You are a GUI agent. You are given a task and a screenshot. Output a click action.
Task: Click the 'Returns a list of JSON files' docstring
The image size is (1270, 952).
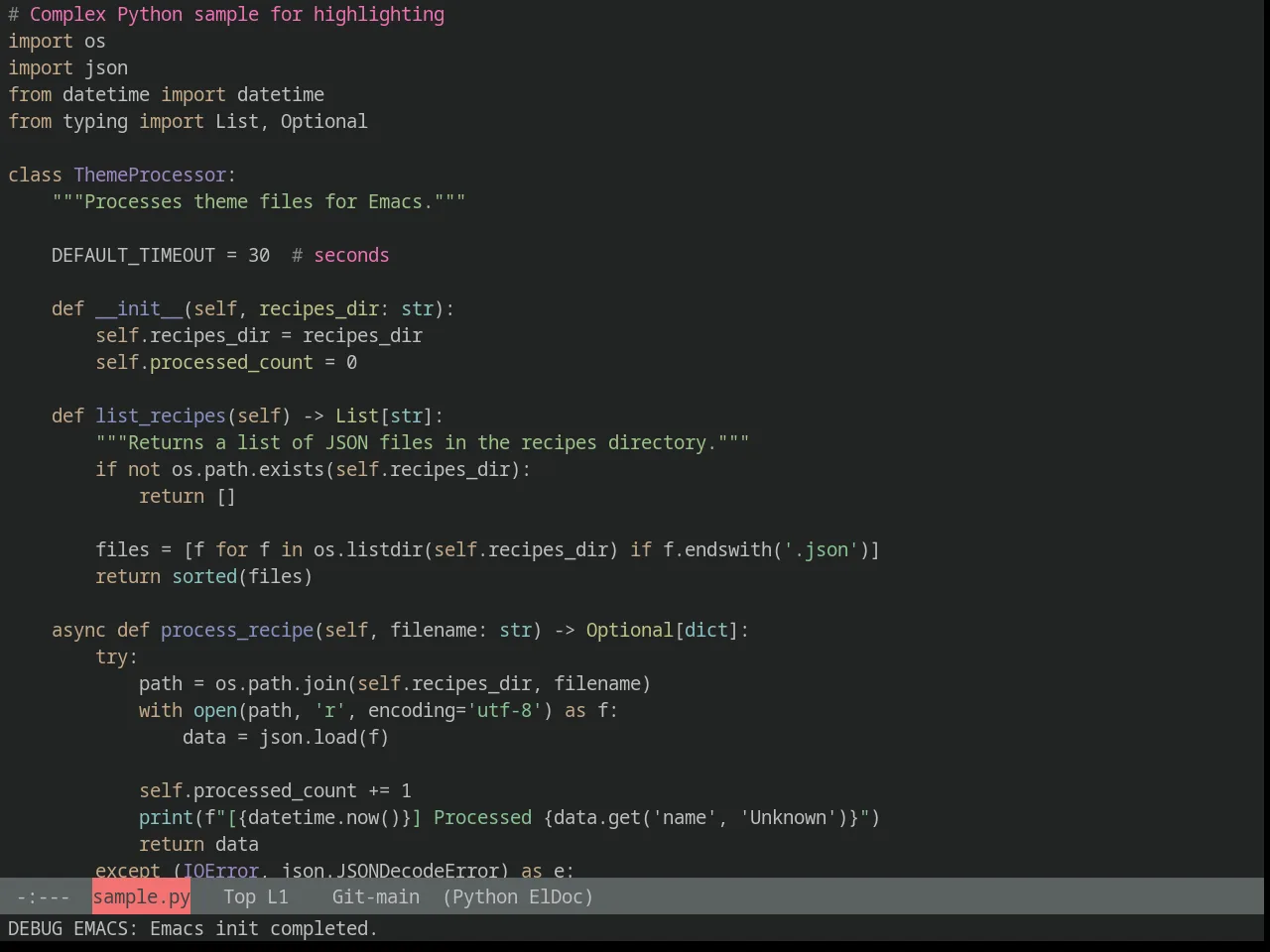pos(423,442)
